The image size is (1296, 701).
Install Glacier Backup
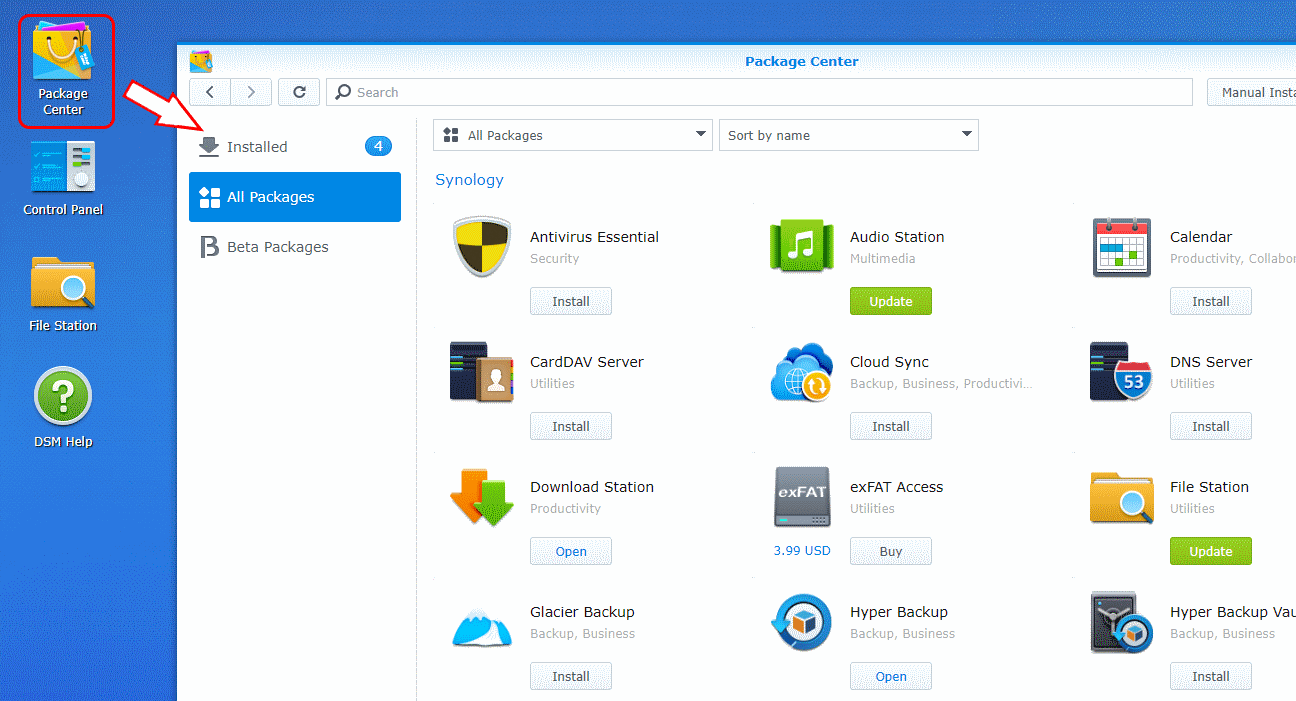coord(571,676)
